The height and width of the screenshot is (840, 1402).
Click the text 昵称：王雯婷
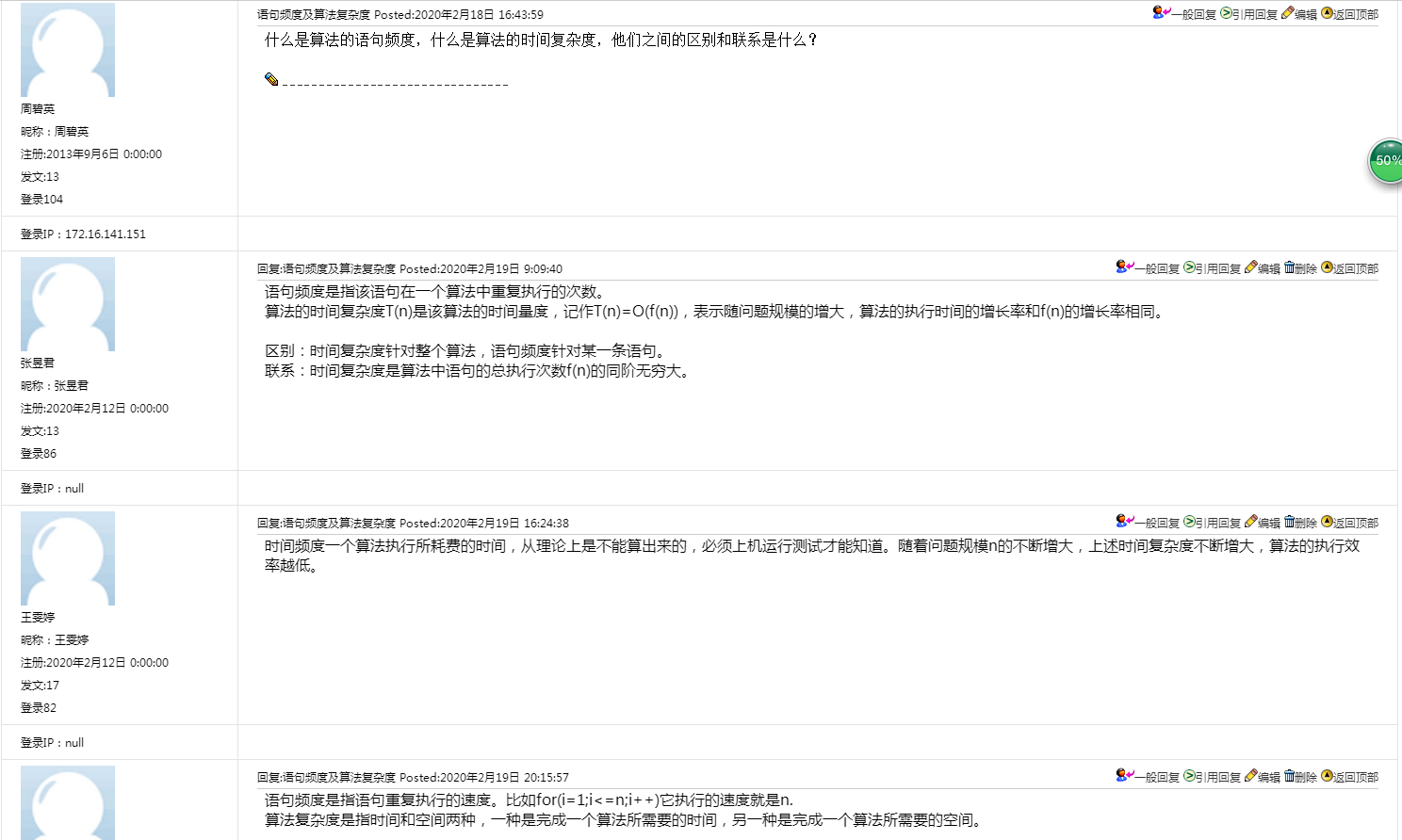coord(55,640)
